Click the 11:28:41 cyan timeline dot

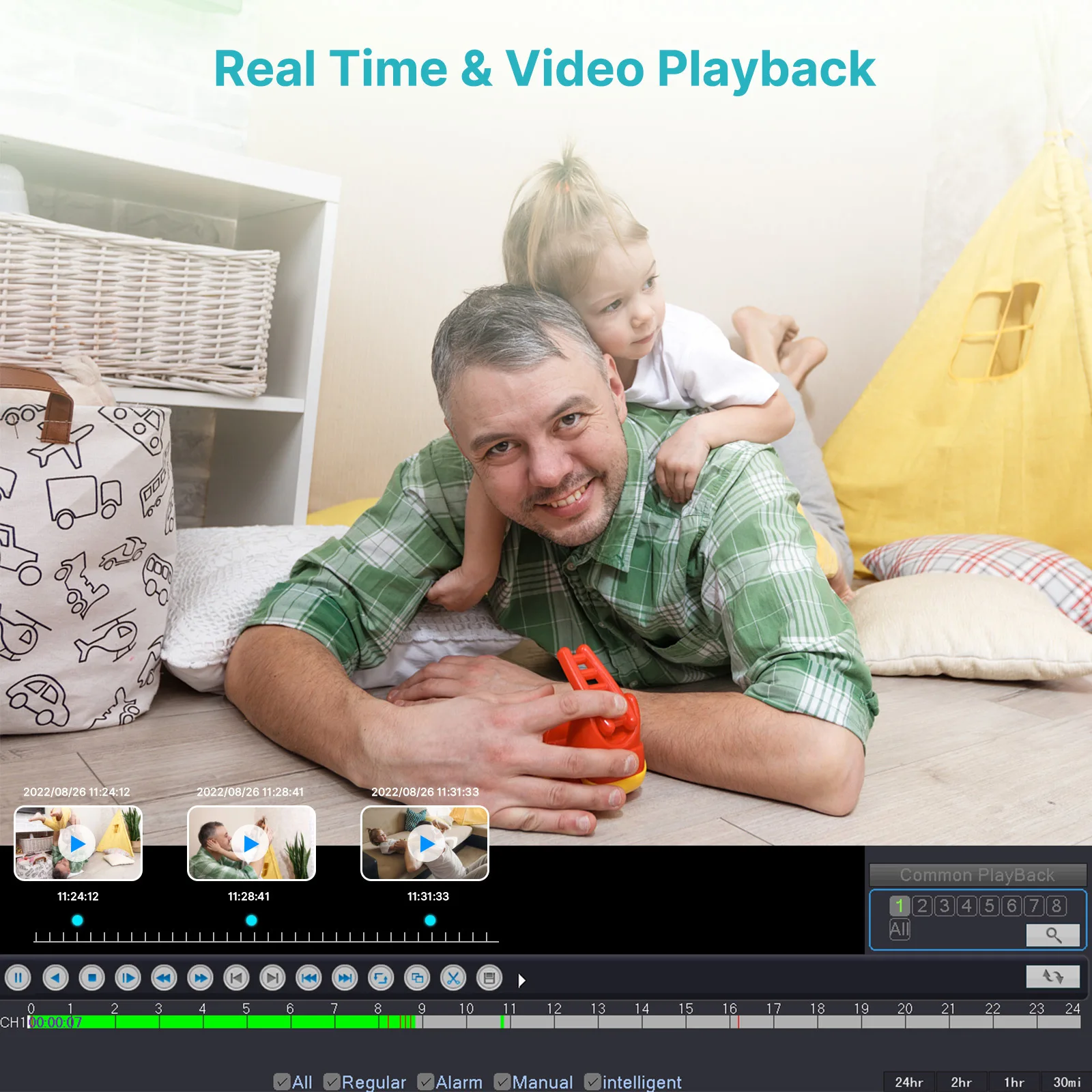pos(251,920)
